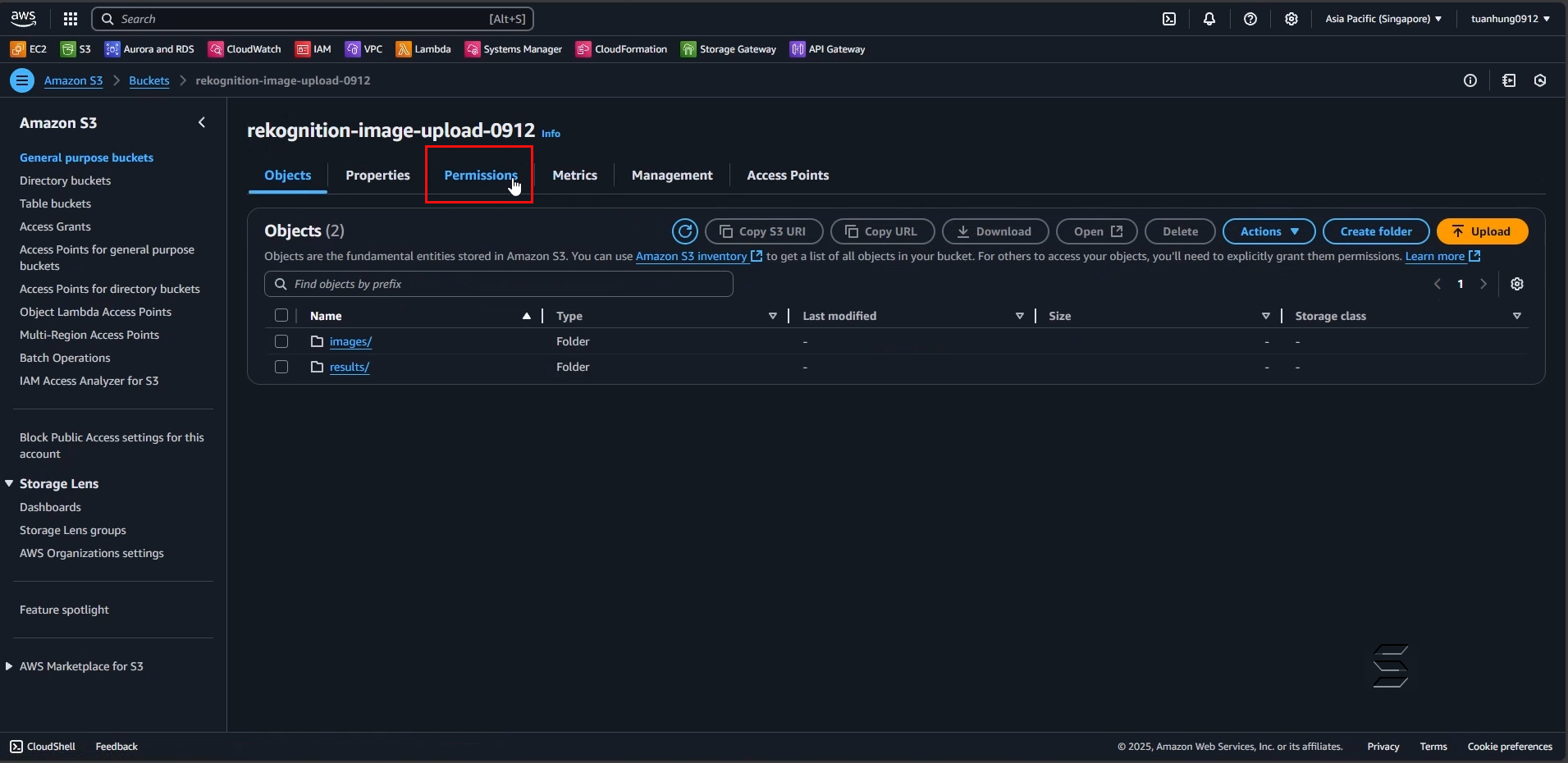Open the results/ folder link

[x=350, y=367]
